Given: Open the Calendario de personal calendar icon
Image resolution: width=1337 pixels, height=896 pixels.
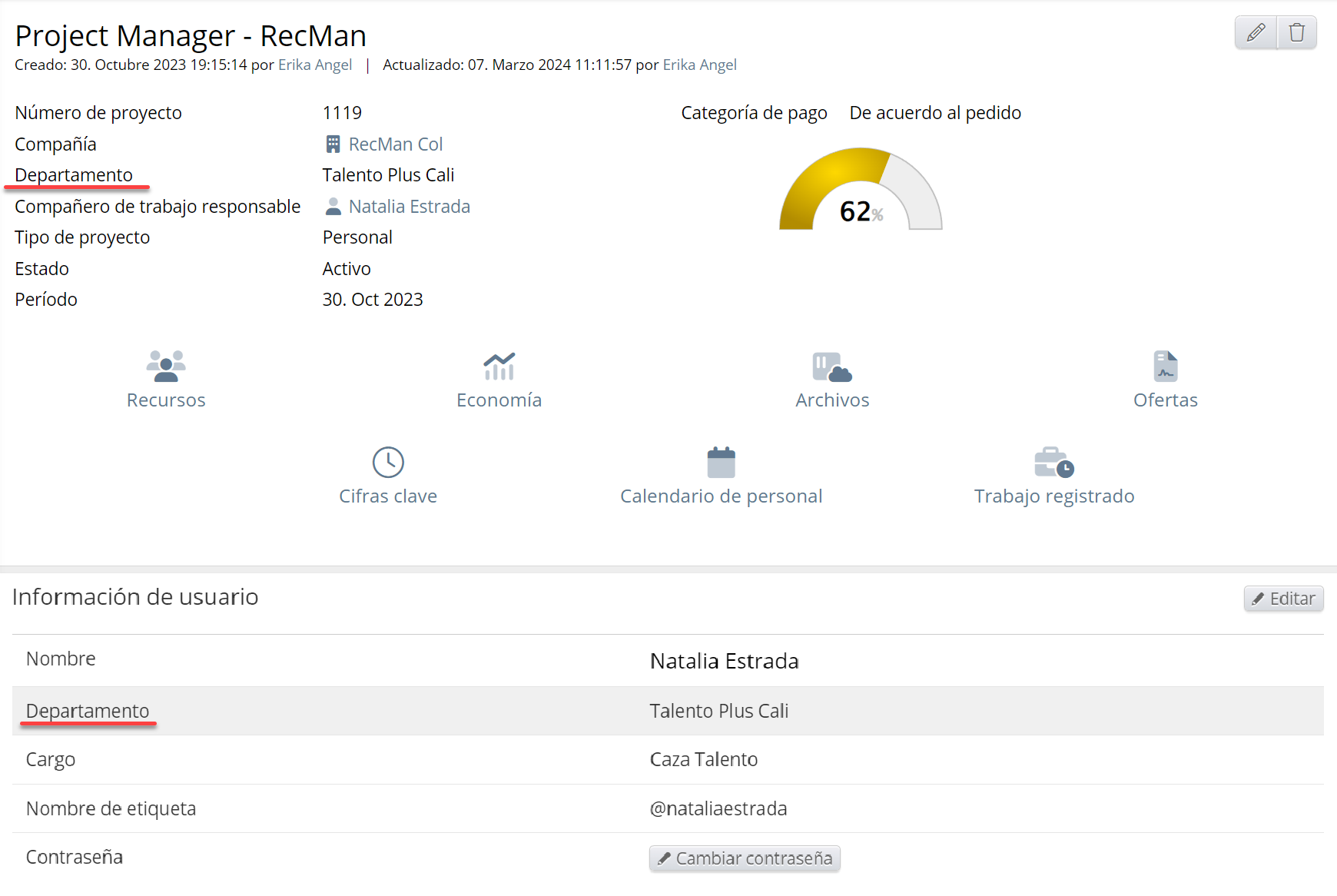Looking at the screenshot, I should (722, 462).
